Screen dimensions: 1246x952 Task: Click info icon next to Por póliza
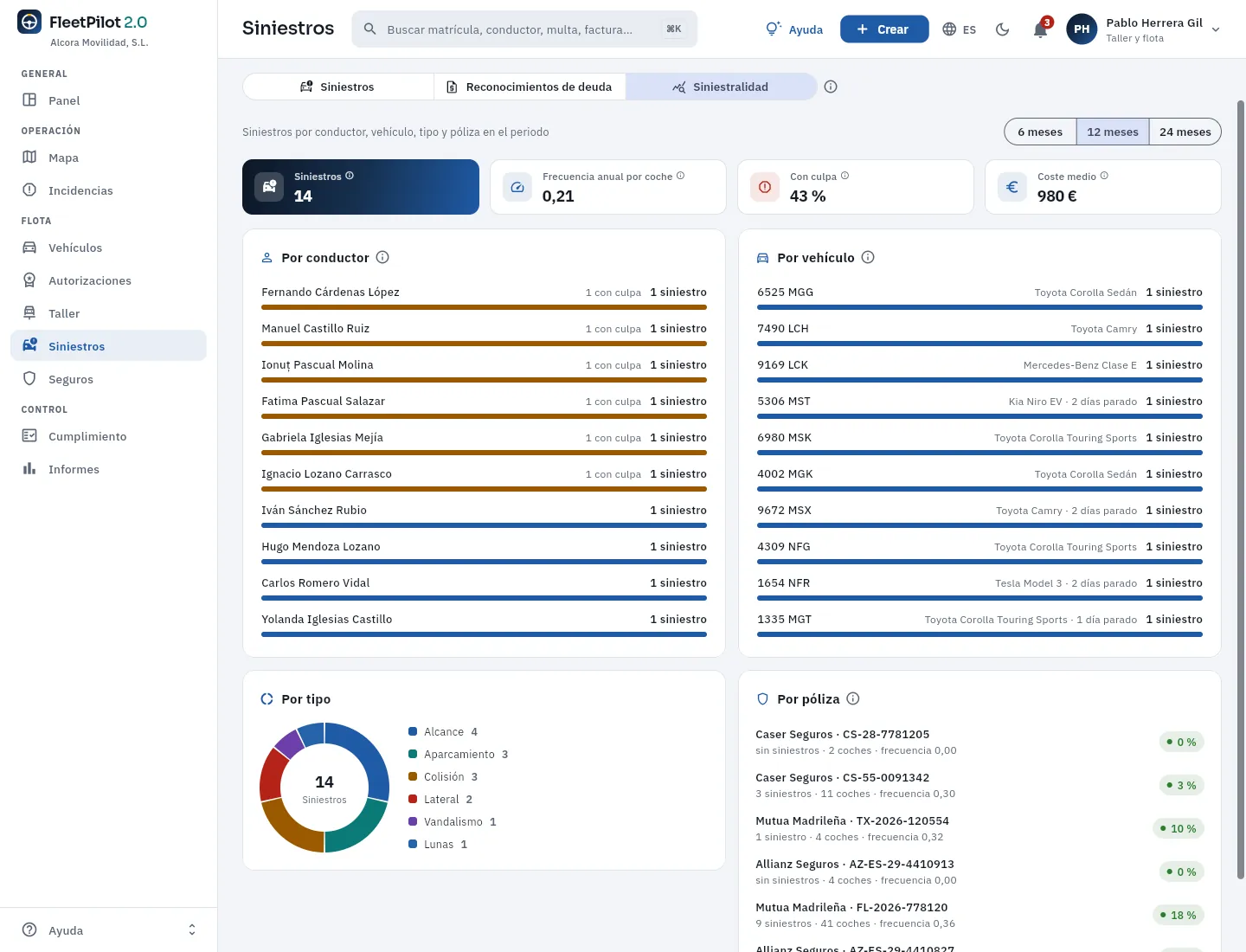(x=853, y=698)
